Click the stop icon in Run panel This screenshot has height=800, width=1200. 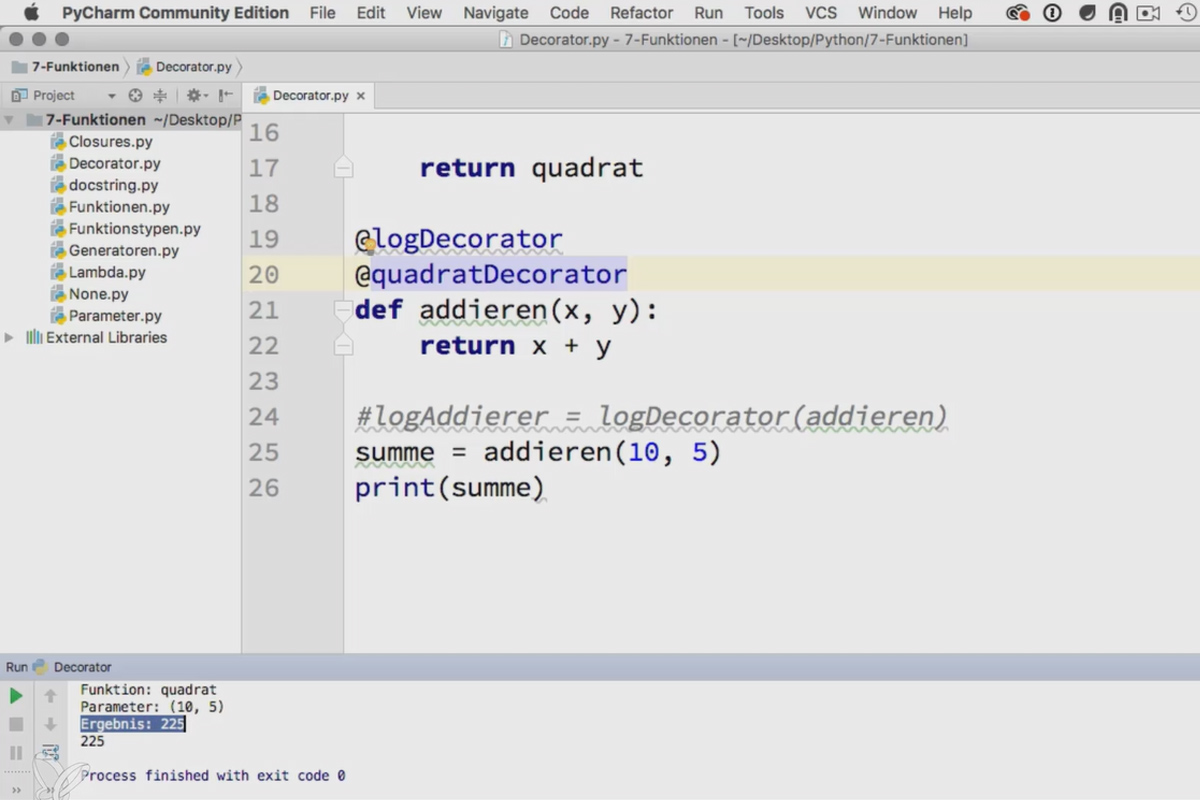click(x=16, y=724)
